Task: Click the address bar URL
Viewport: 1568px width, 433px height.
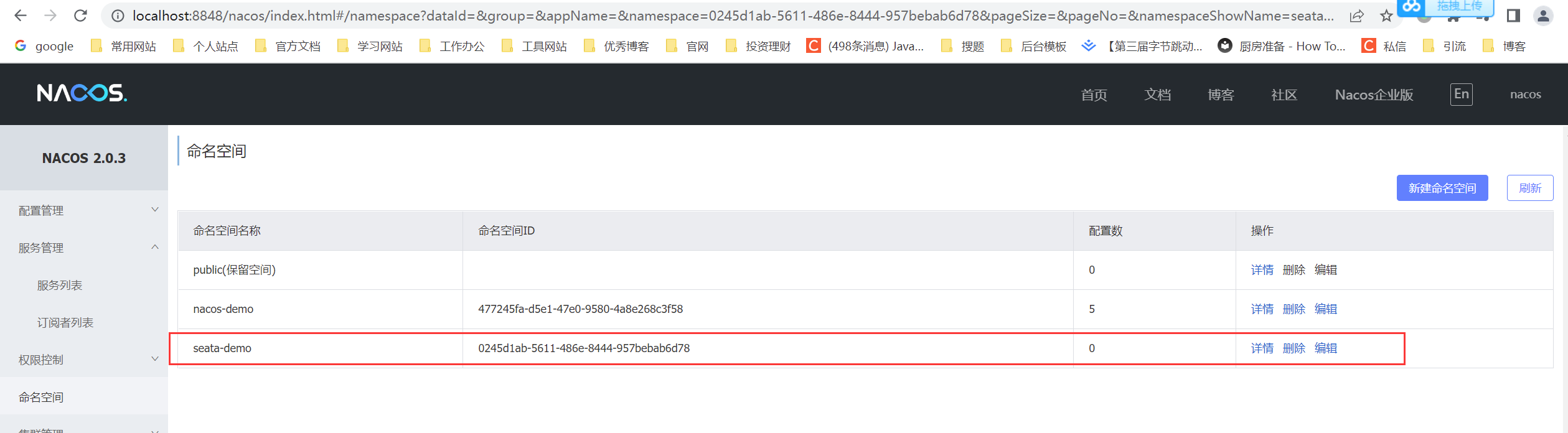Action: pos(733,16)
